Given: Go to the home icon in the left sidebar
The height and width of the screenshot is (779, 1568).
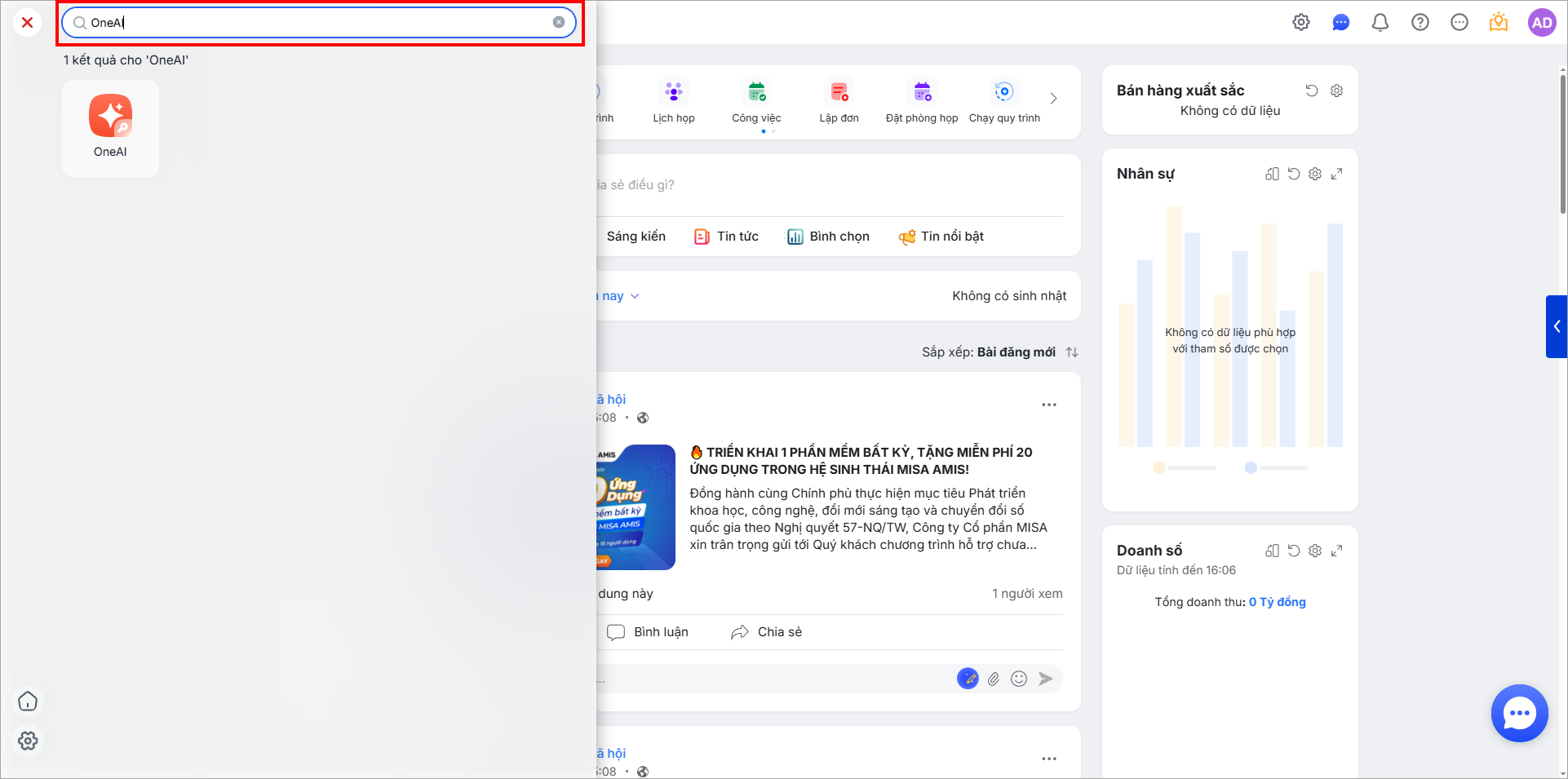Looking at the screenshot, I should tap(28, 702).
